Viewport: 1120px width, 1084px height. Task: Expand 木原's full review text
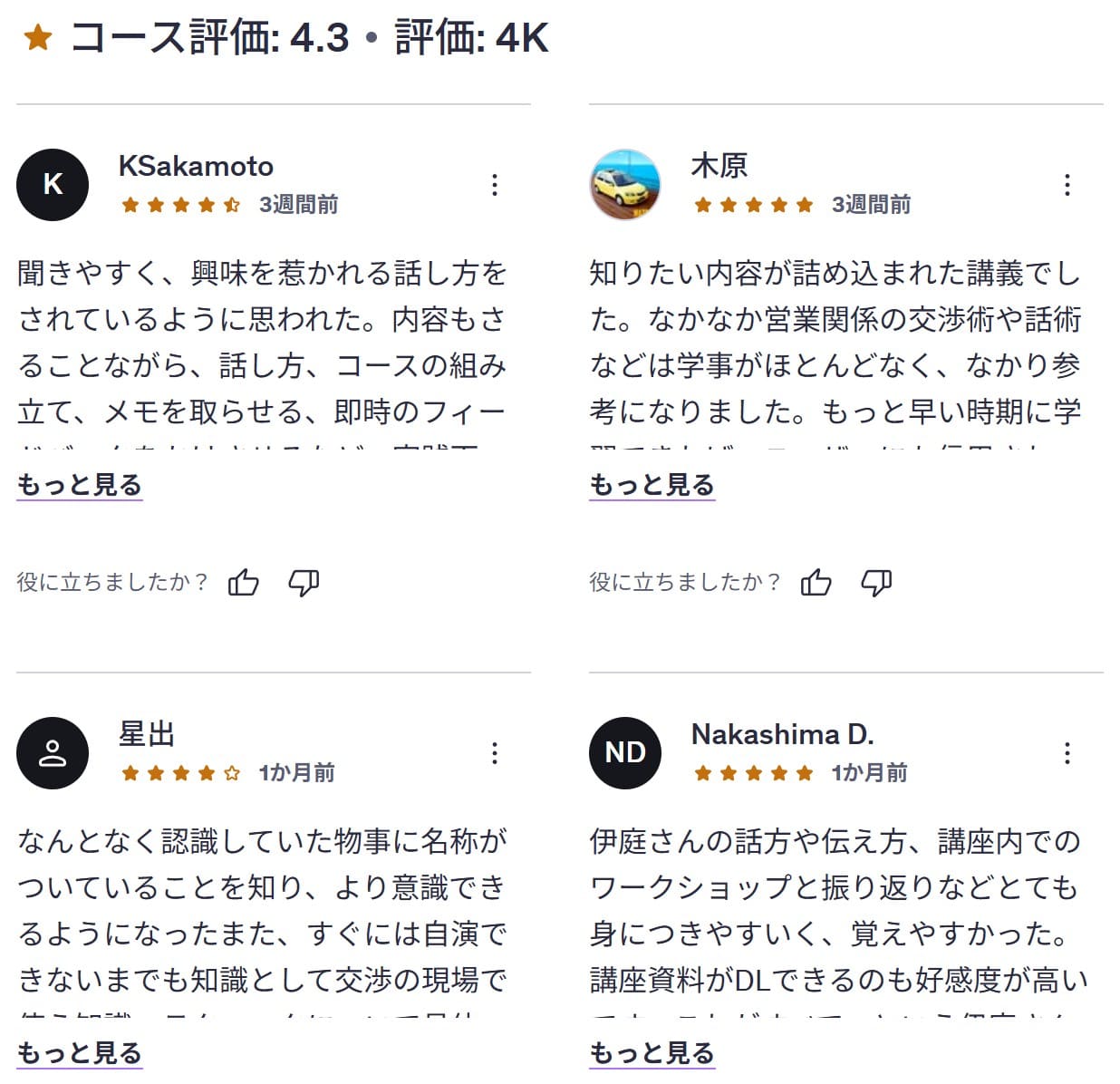(x=652, y=486)
